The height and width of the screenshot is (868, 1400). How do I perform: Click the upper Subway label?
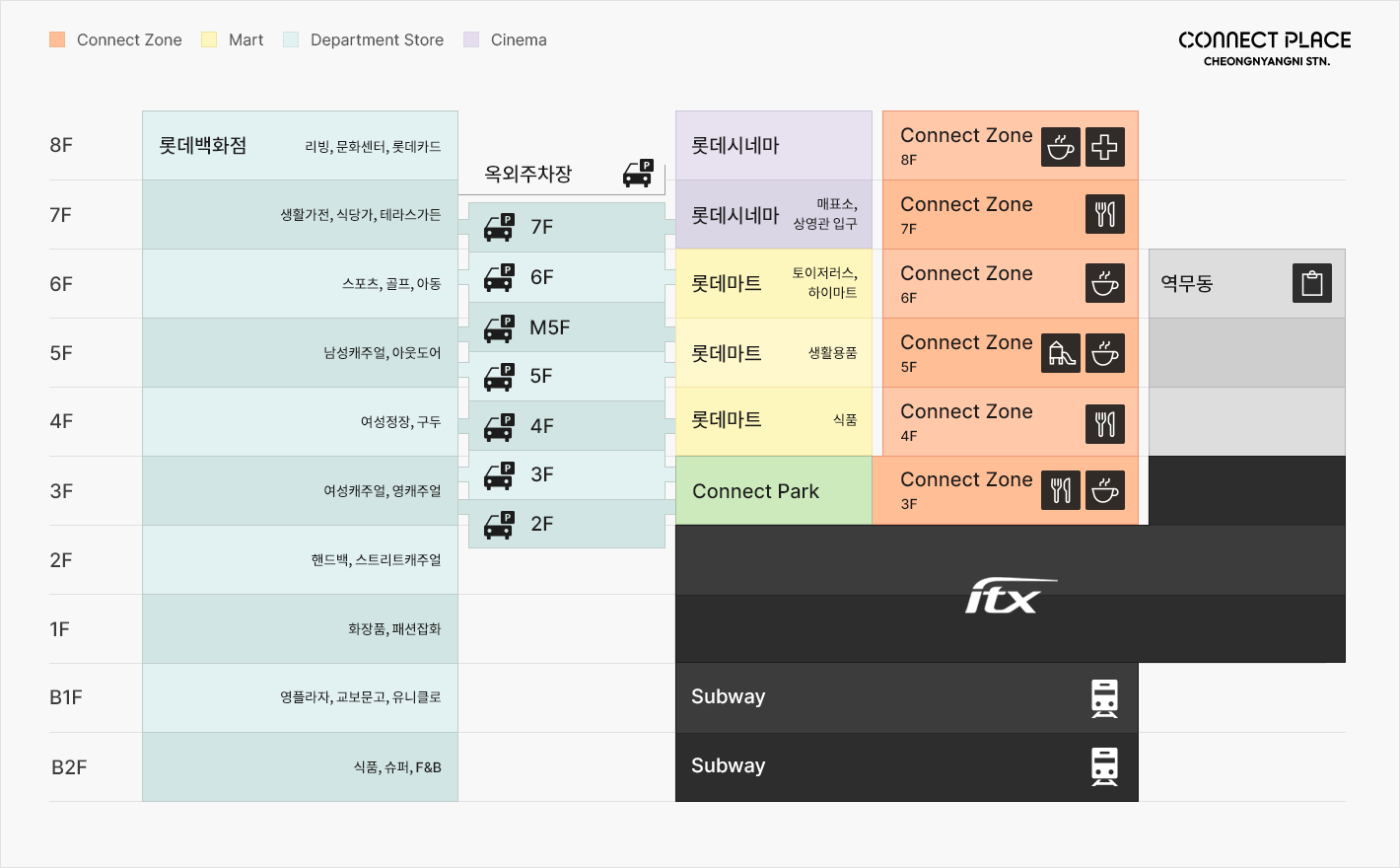click(728, 696)
